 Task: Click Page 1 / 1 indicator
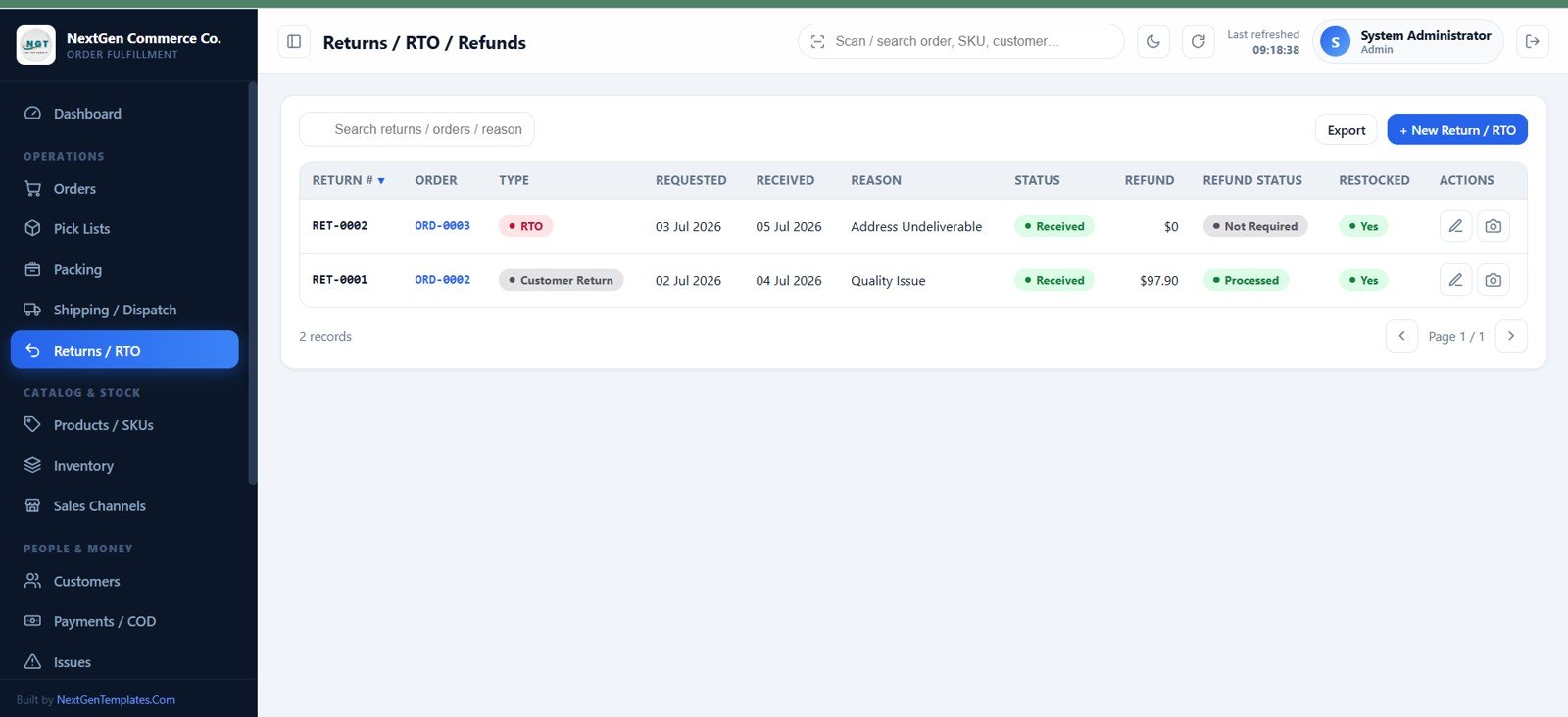[x=1456, y=336]
